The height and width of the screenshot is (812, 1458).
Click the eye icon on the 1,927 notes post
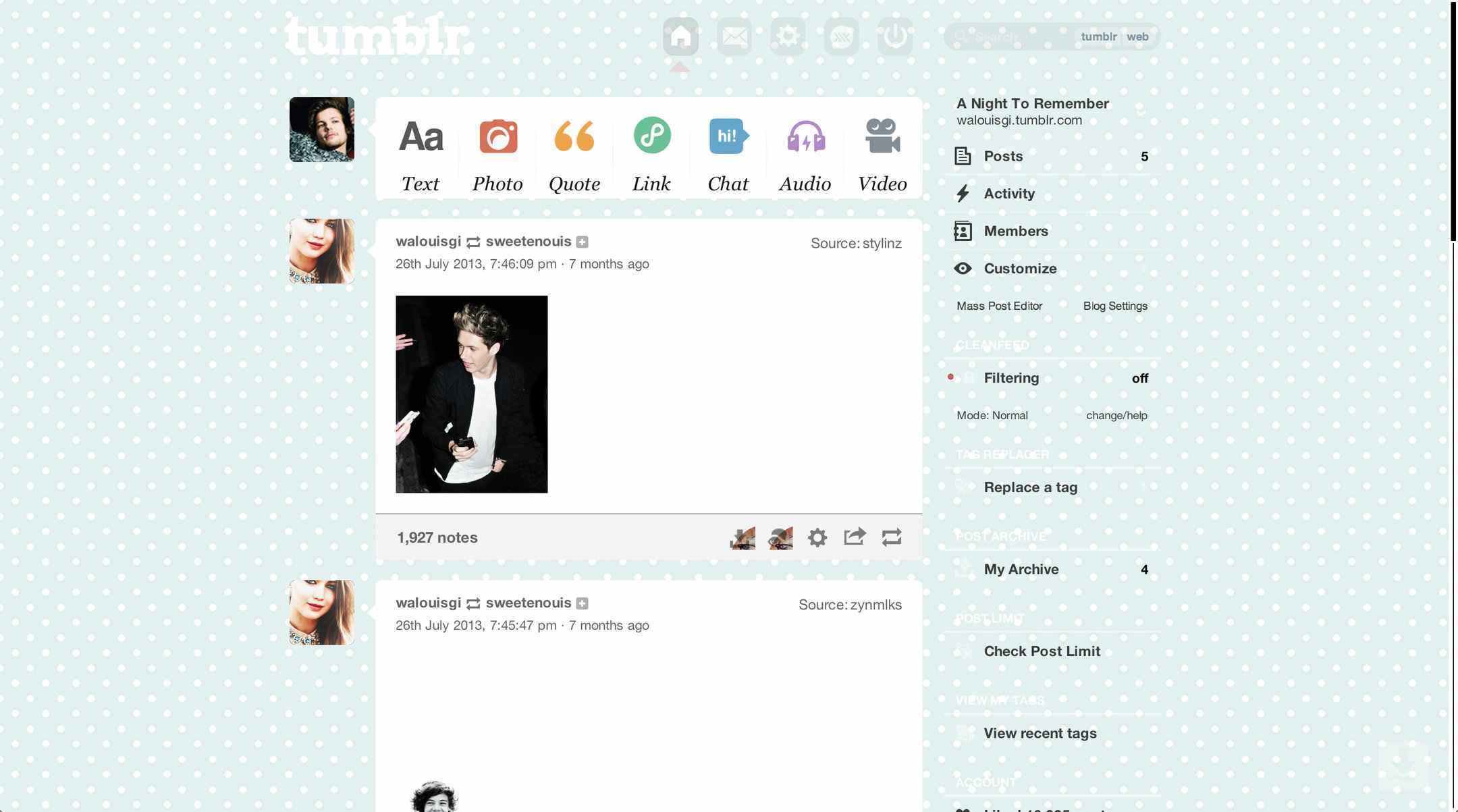[x=780, y=538]
